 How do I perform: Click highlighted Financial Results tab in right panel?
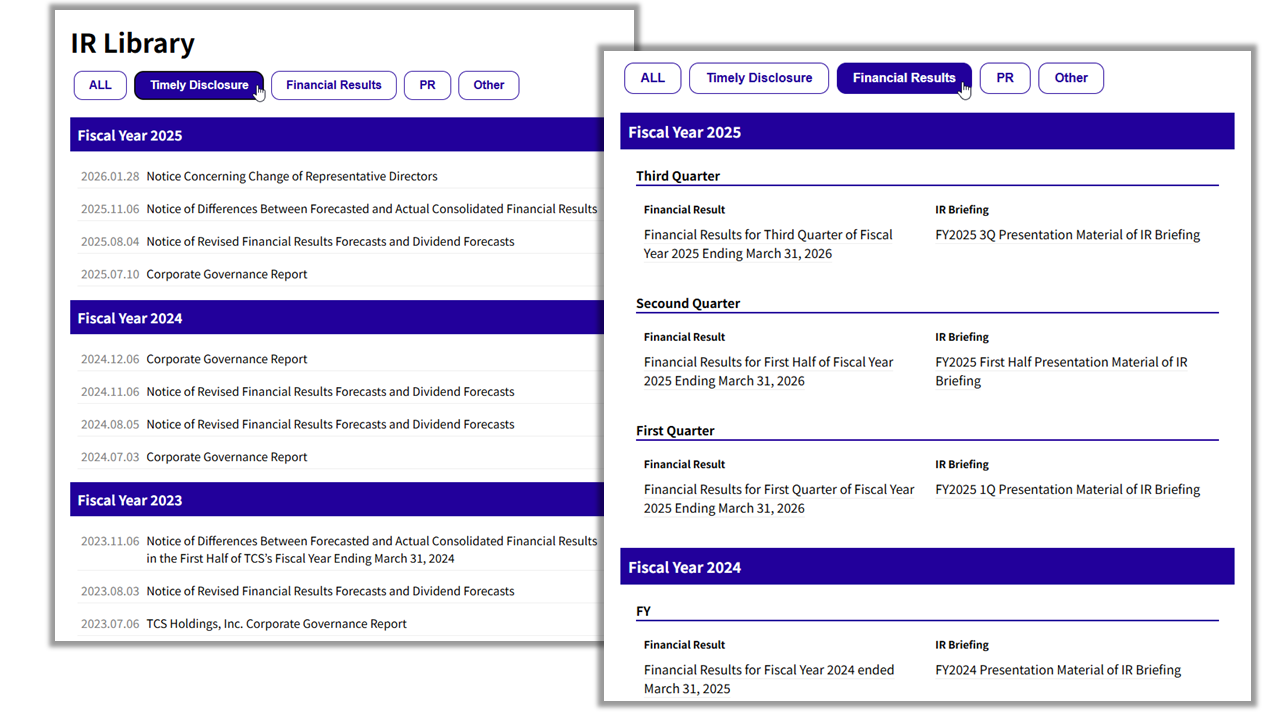[904, 78]
